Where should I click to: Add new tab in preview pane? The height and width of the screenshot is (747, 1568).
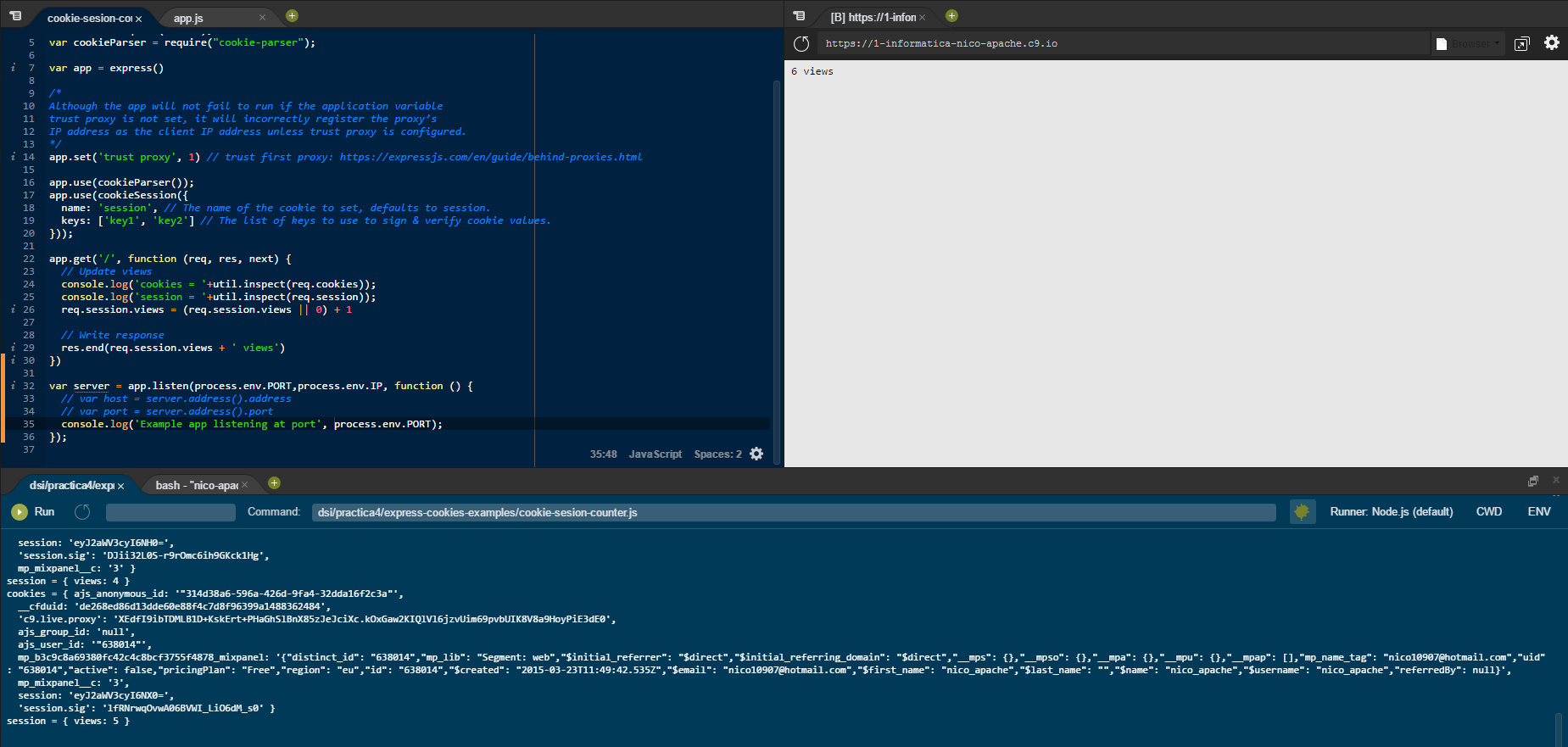[951, 16]
